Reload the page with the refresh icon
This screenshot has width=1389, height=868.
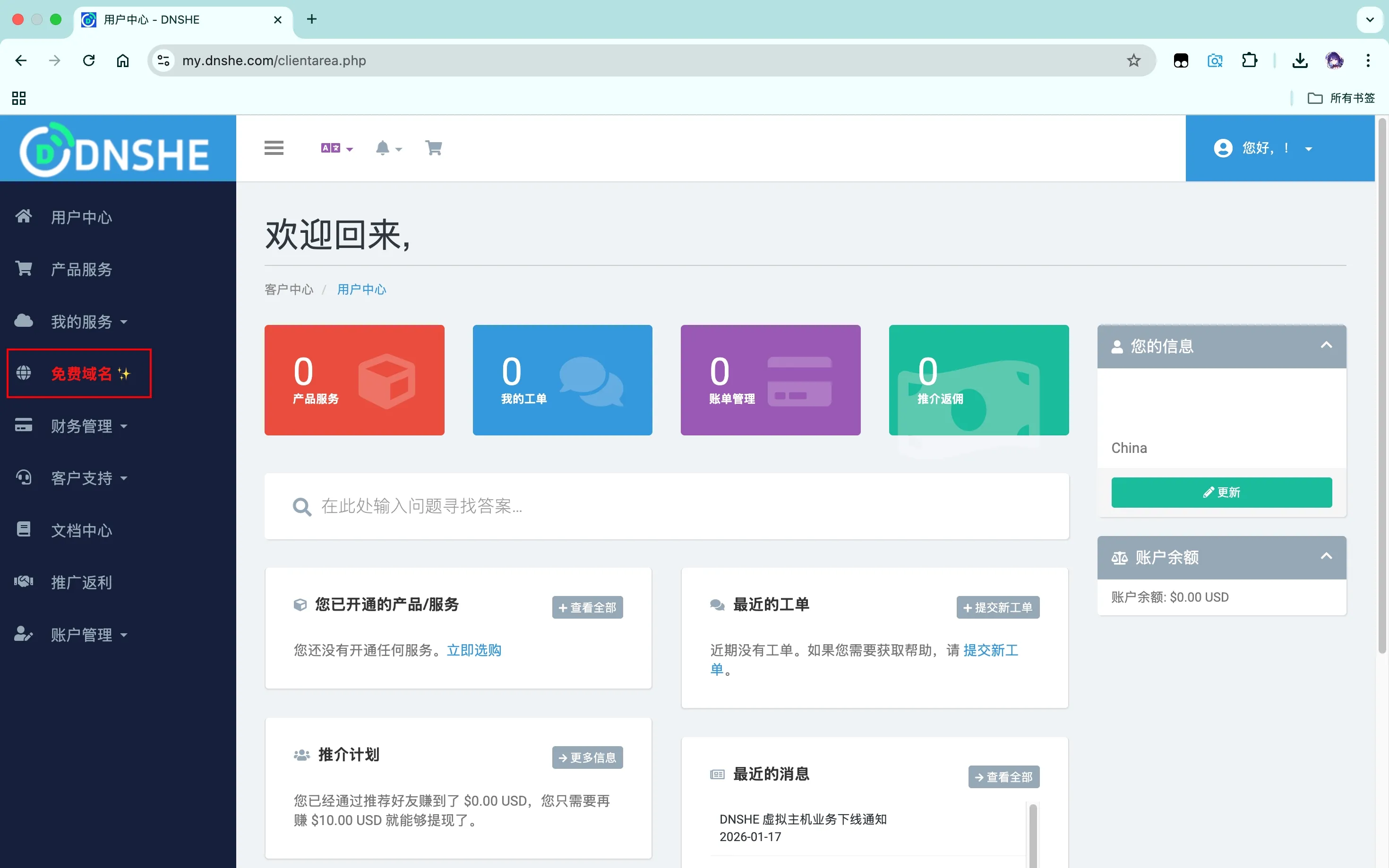(89, 61)
